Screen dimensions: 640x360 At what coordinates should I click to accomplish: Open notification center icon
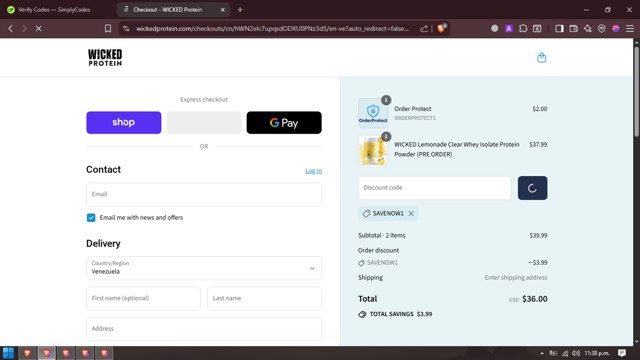(622, 353)
